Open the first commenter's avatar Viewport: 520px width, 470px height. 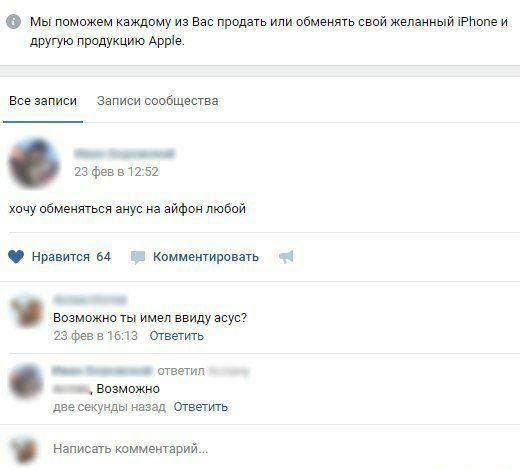pos(27,312)
